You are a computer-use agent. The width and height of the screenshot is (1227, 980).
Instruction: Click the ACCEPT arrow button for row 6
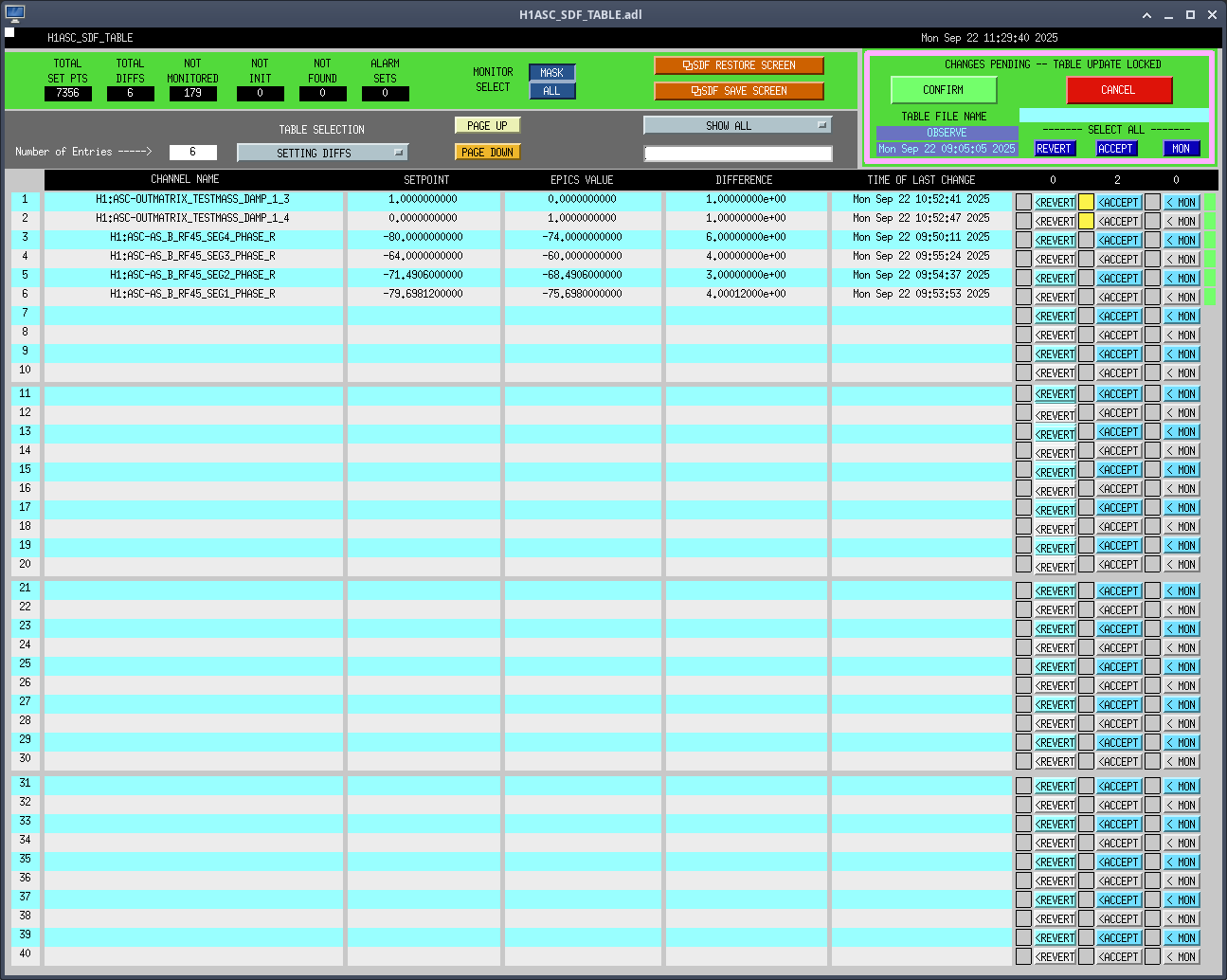(x=1118, y=298)
